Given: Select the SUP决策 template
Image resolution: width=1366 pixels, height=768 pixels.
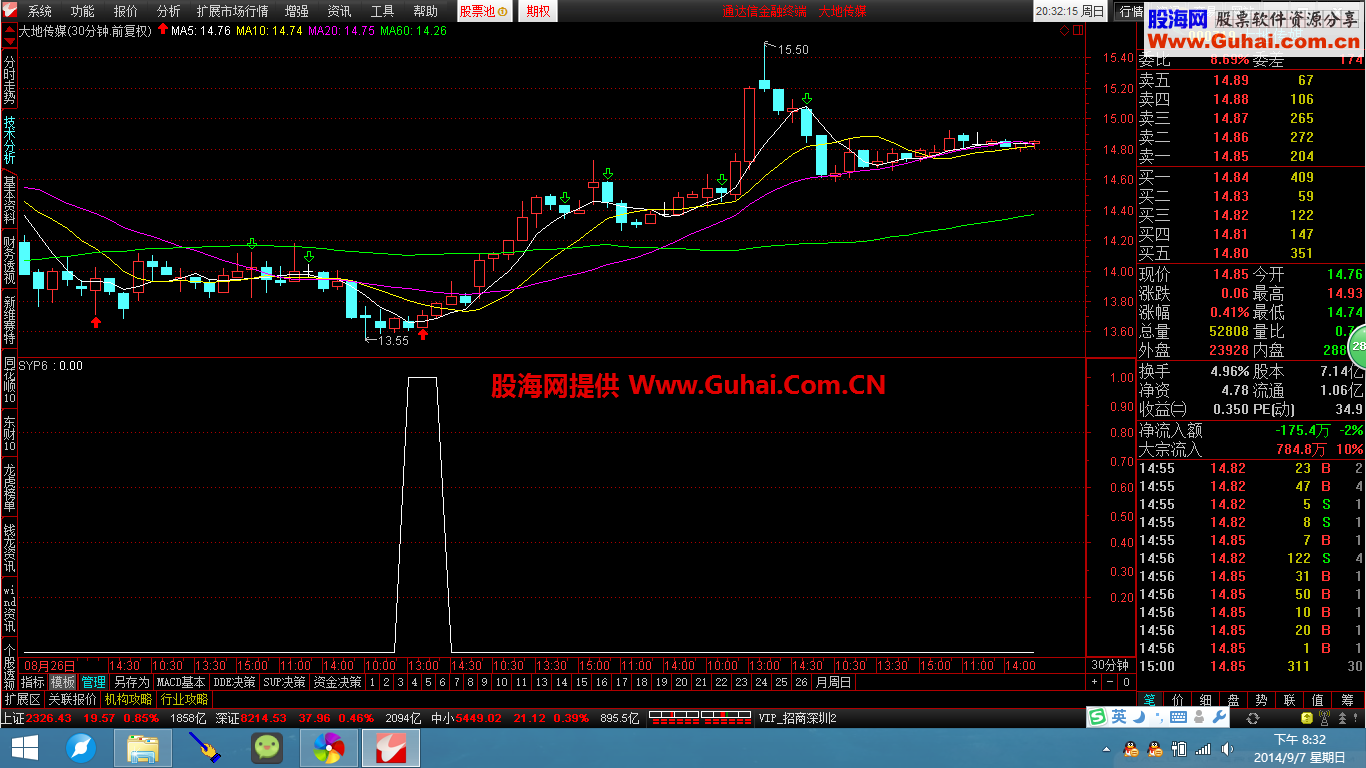Looking at the screenshot, I should [284, 682].
